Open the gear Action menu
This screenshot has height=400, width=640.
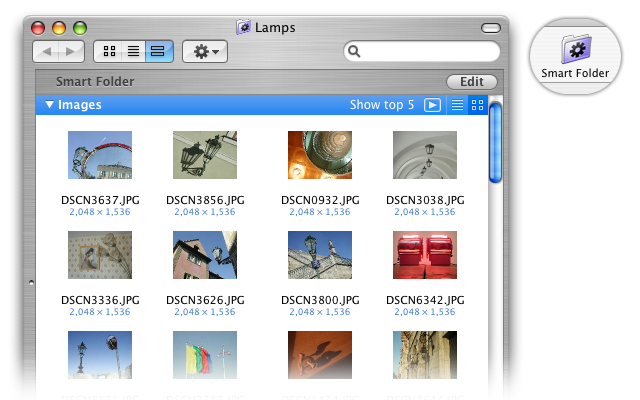pyautogui.click(x=205, y=51)
